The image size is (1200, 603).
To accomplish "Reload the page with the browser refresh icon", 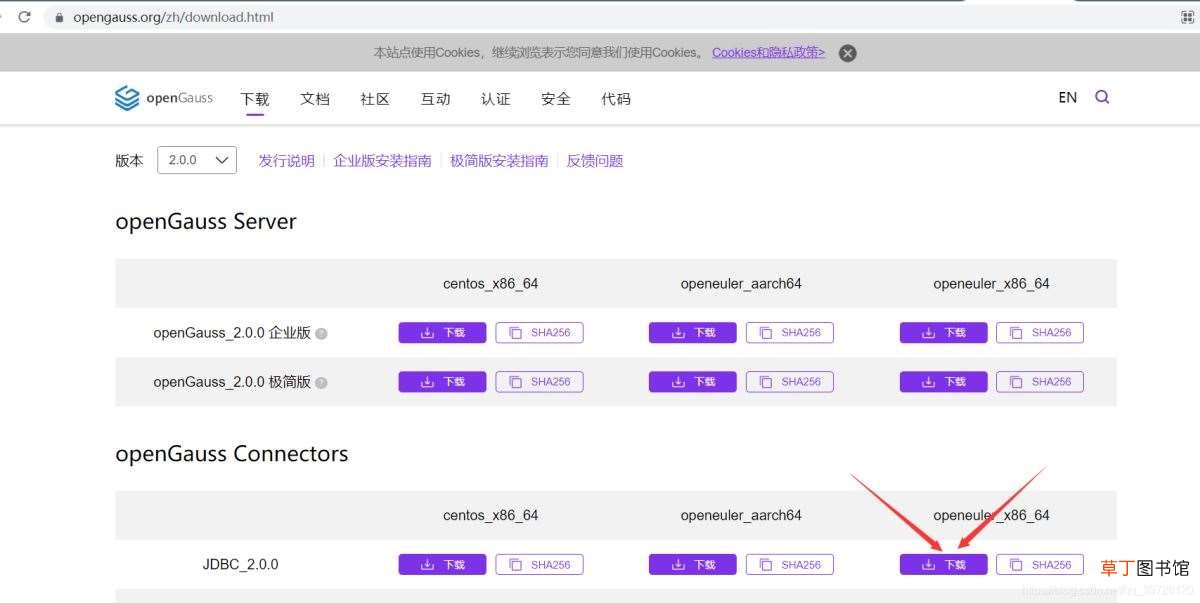I will pos(24,17).
